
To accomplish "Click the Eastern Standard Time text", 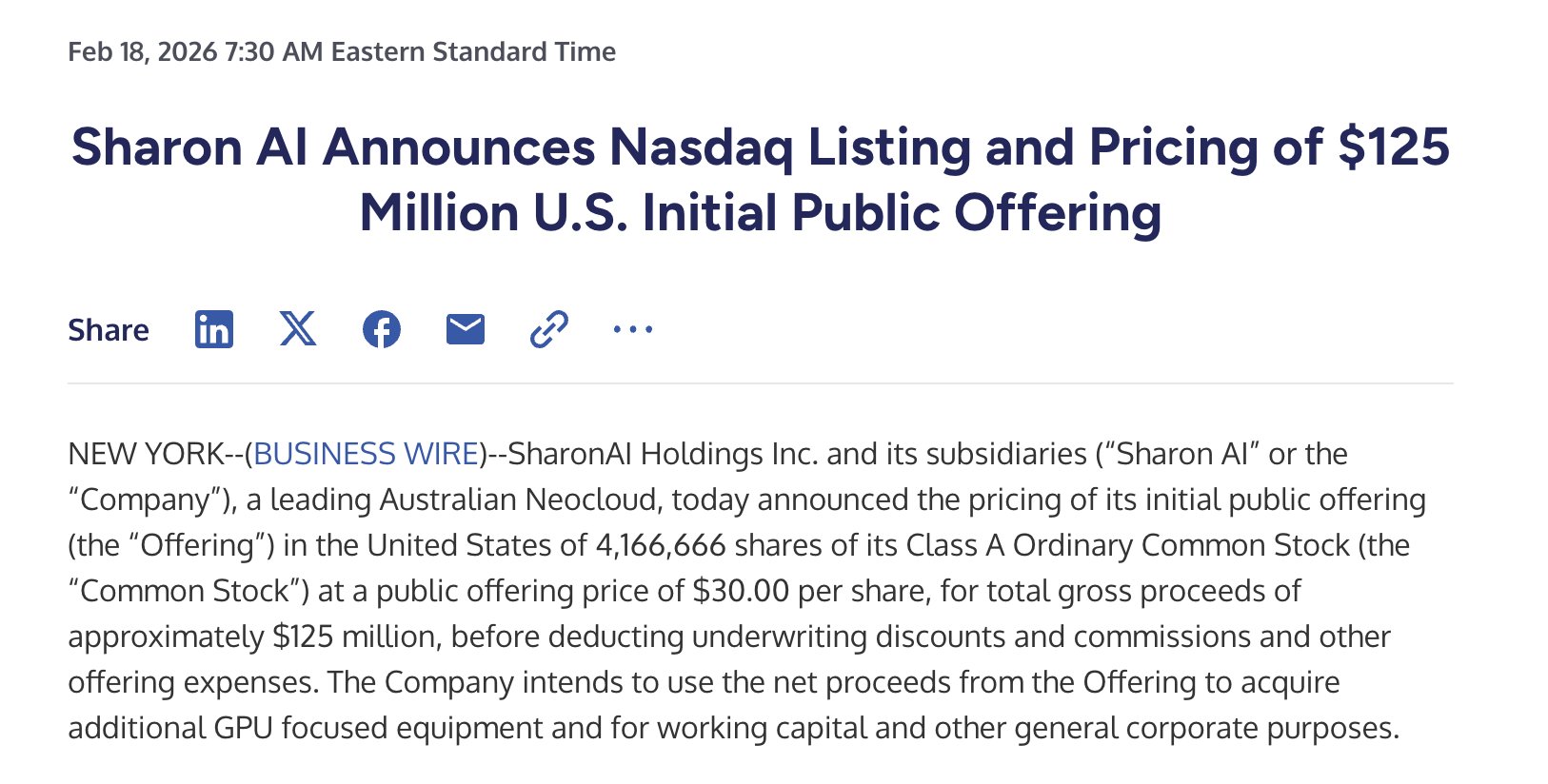I will [x=473, y=51].
